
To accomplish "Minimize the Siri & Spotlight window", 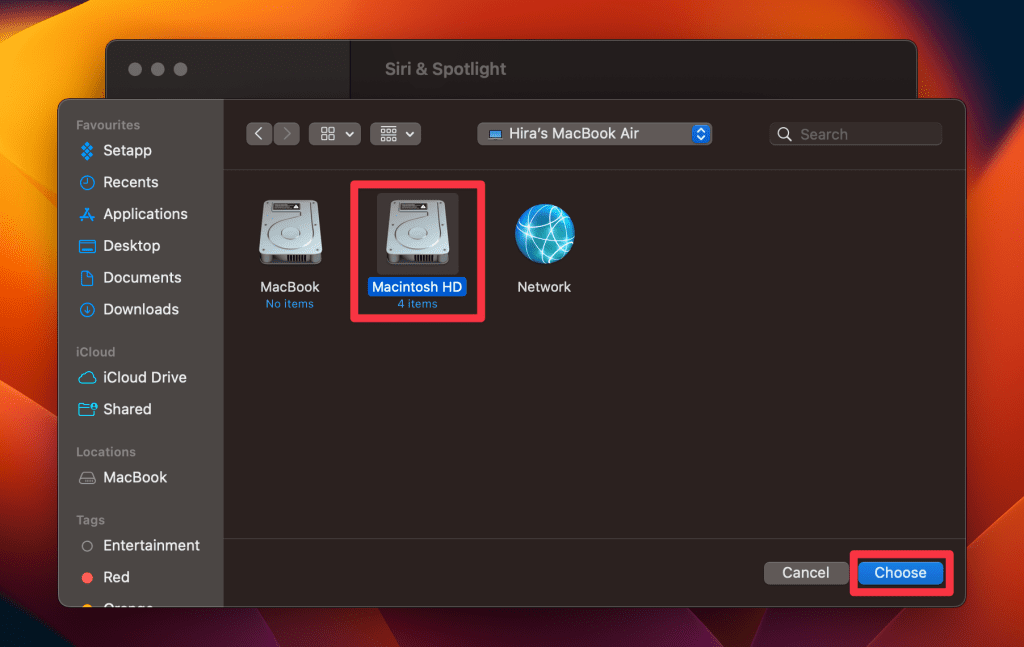I will click(158, 69).
